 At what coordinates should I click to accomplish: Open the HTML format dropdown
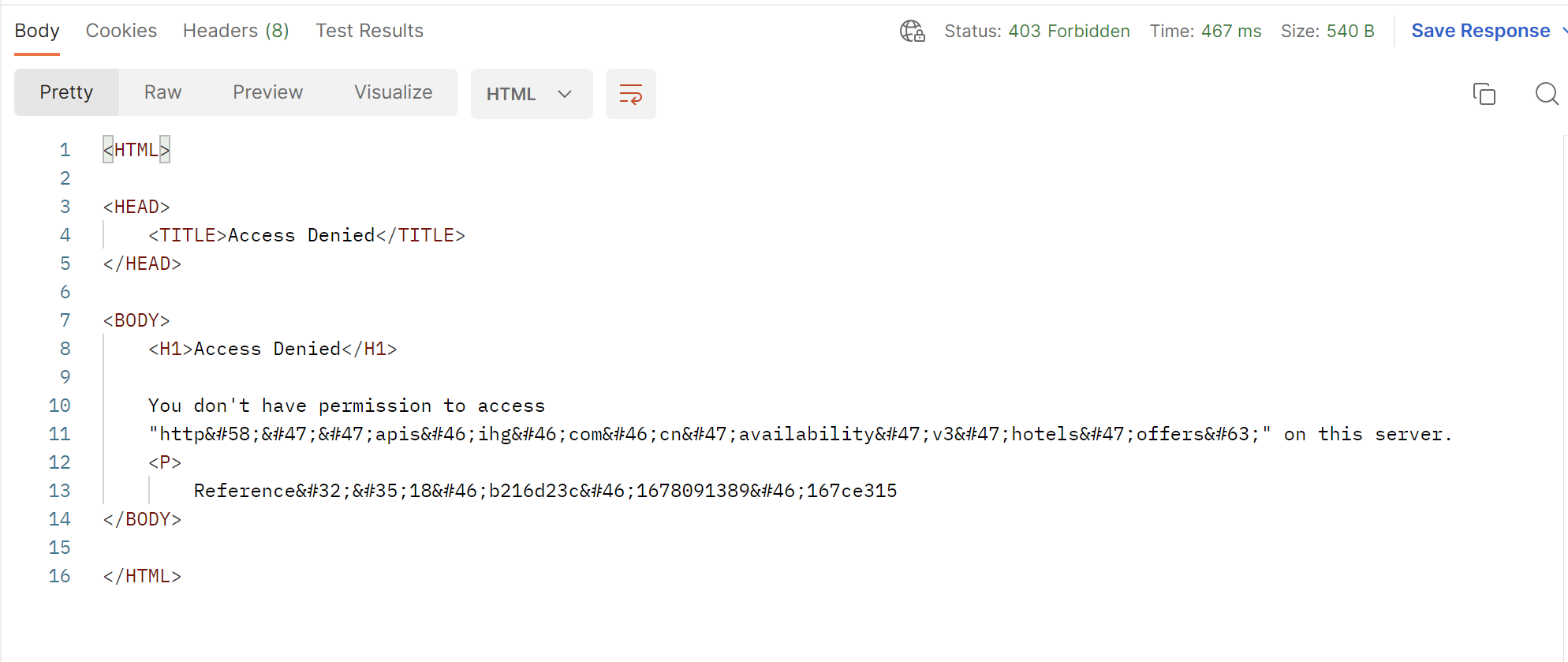[531, 94]
